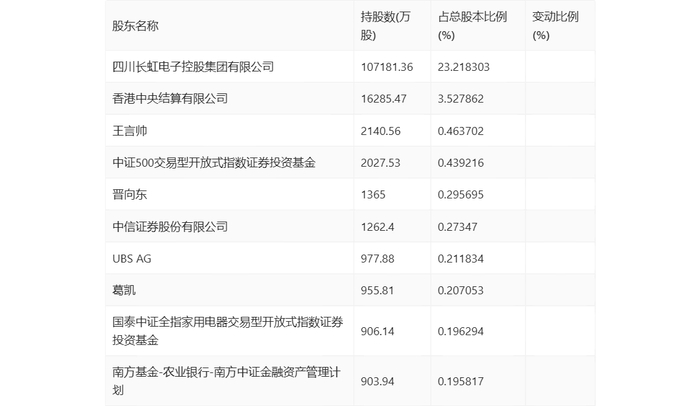Click 中证500交易型开放式指数证券投资基金 row name
This screenshot has height=406, width=700.
(214, 163)
